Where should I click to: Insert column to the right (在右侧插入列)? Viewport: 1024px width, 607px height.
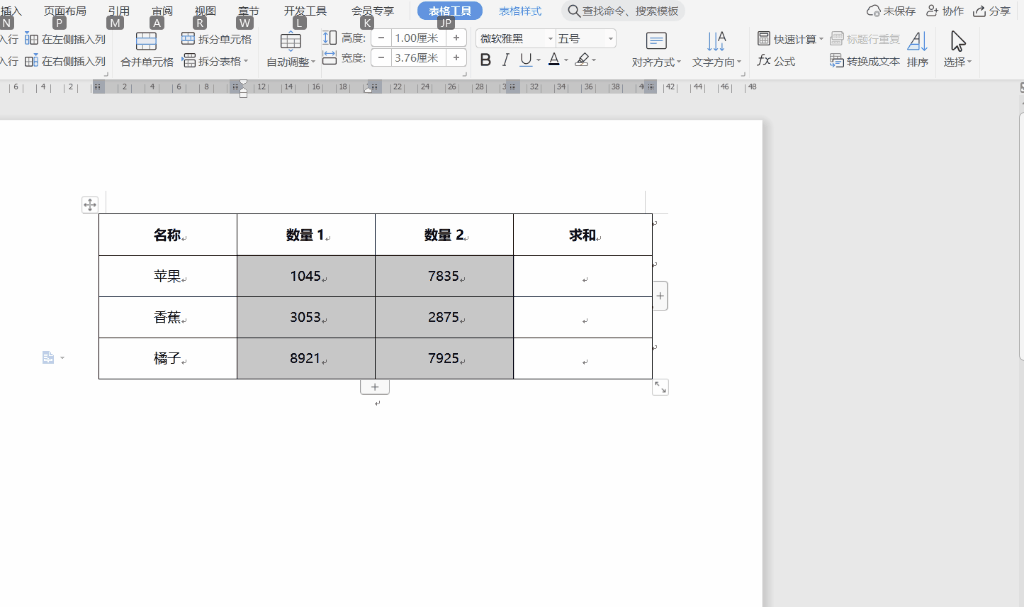(65, 61)
